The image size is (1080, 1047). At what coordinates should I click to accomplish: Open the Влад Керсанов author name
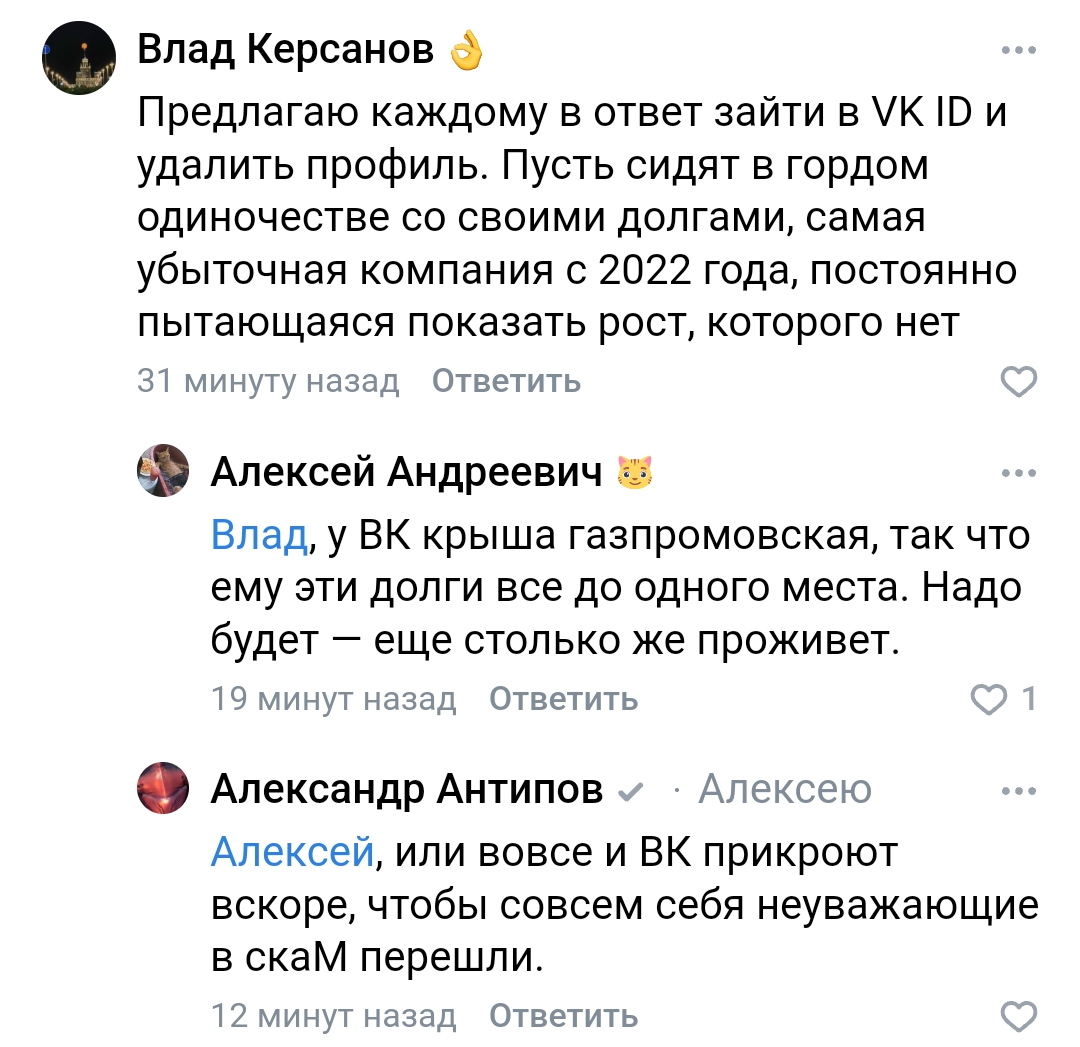[285, 50]
